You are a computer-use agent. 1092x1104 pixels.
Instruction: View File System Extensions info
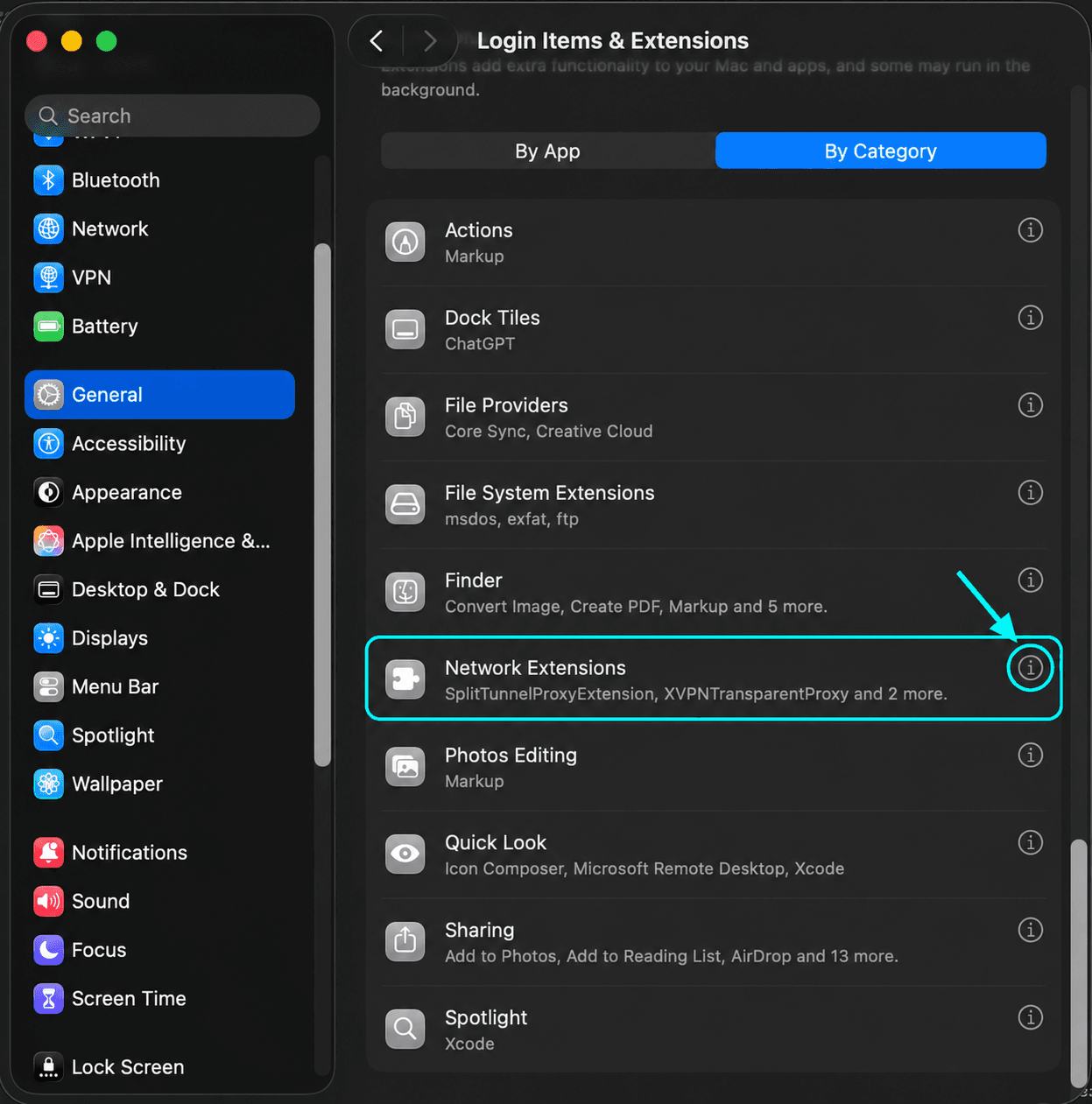tap(1030, 493)
